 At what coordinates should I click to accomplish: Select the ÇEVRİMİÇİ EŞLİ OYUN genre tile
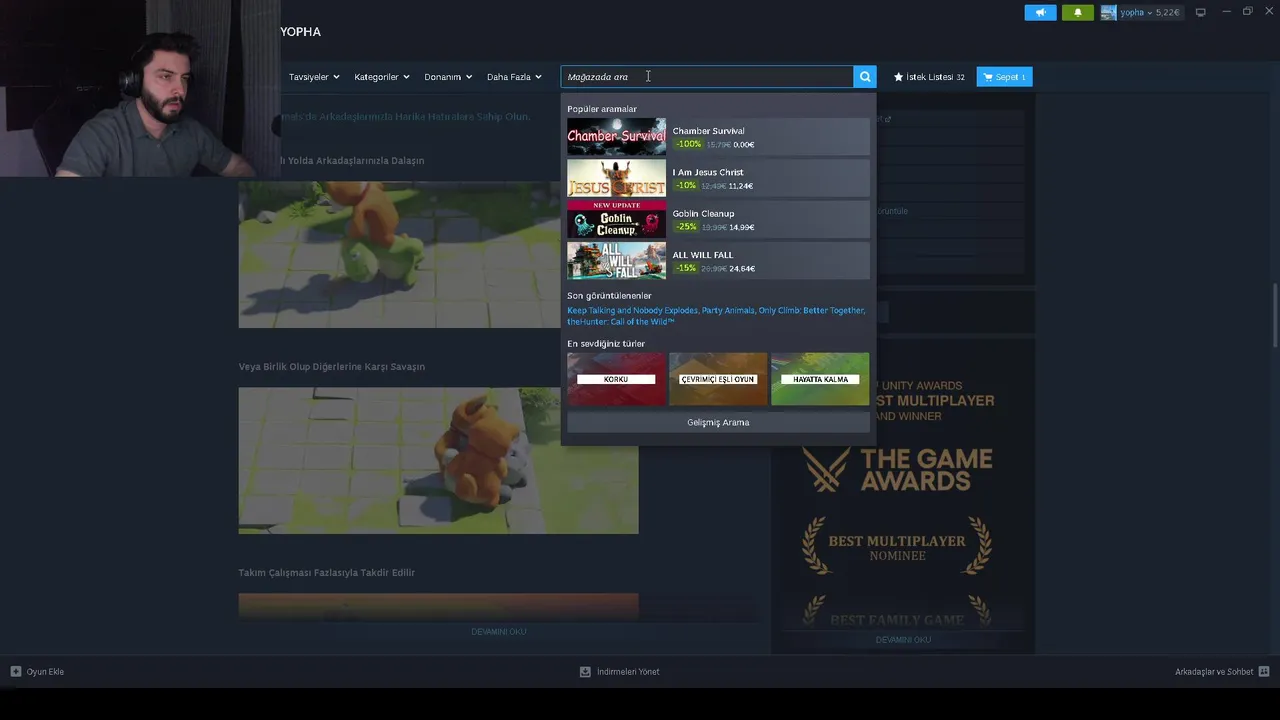(x=718, y=379)
